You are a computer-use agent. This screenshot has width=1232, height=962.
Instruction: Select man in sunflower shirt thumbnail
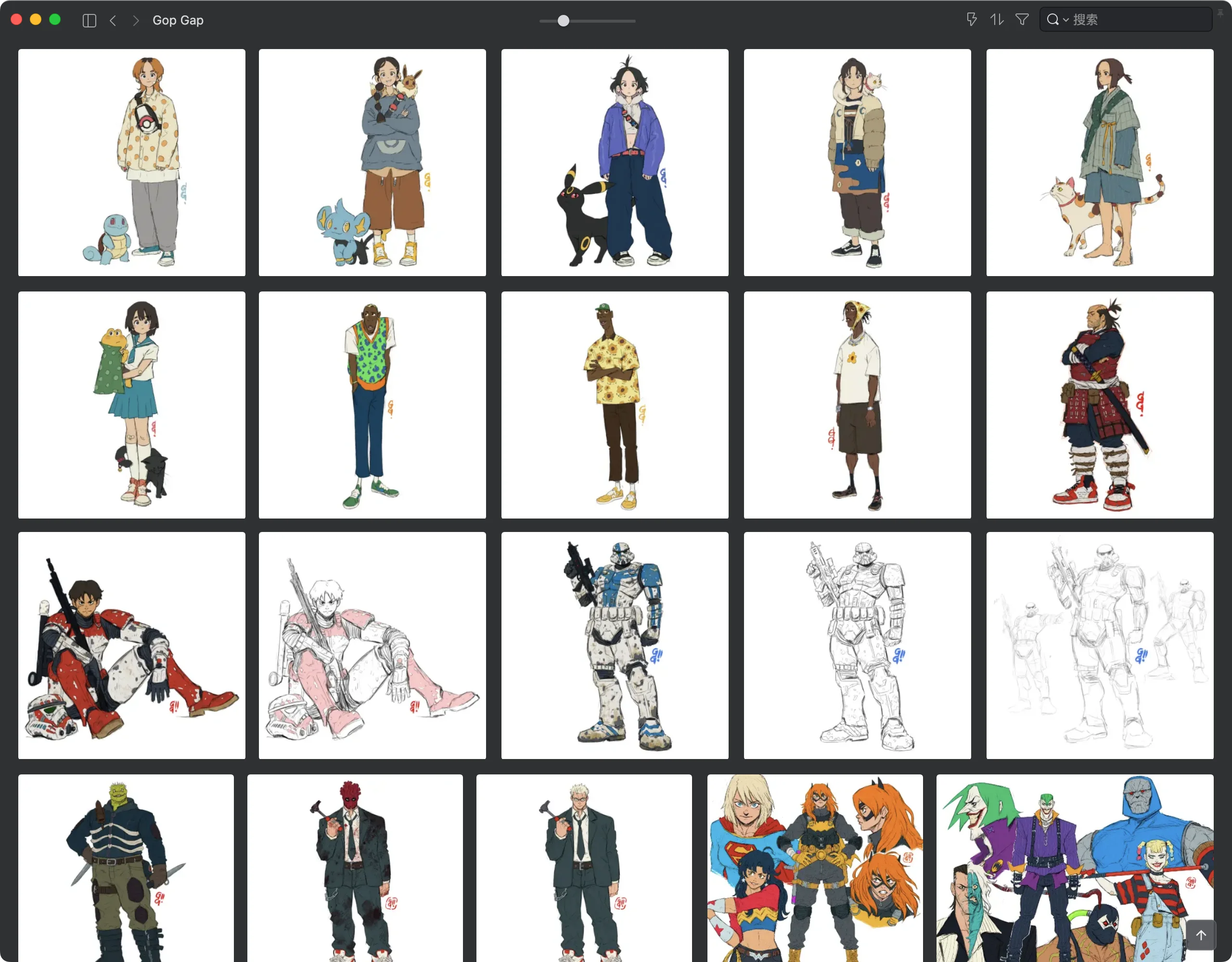pos(615,405)
